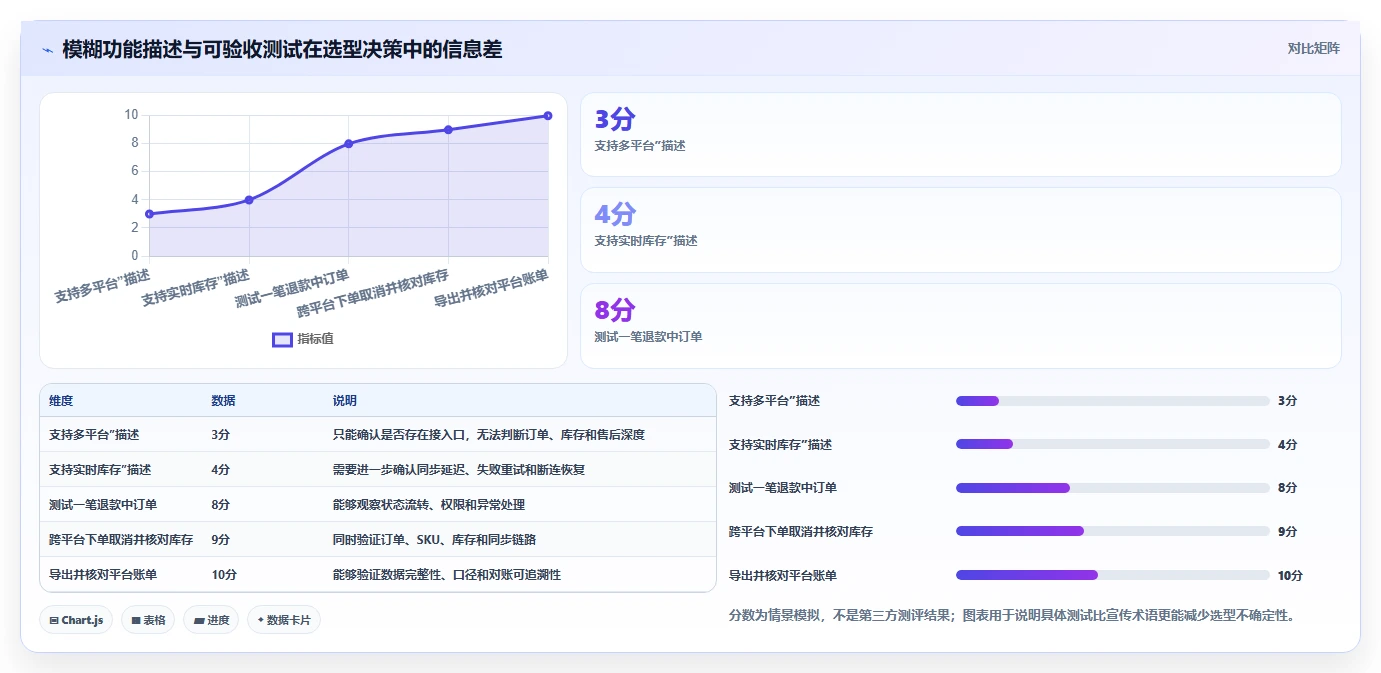Click chart data point for 导出并核对平台账单

click(x=548, y=115)
